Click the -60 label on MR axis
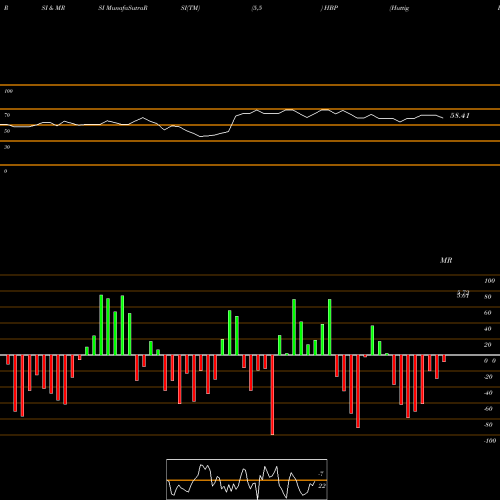This screenshot has height=500, width=500. pos(488,409)
